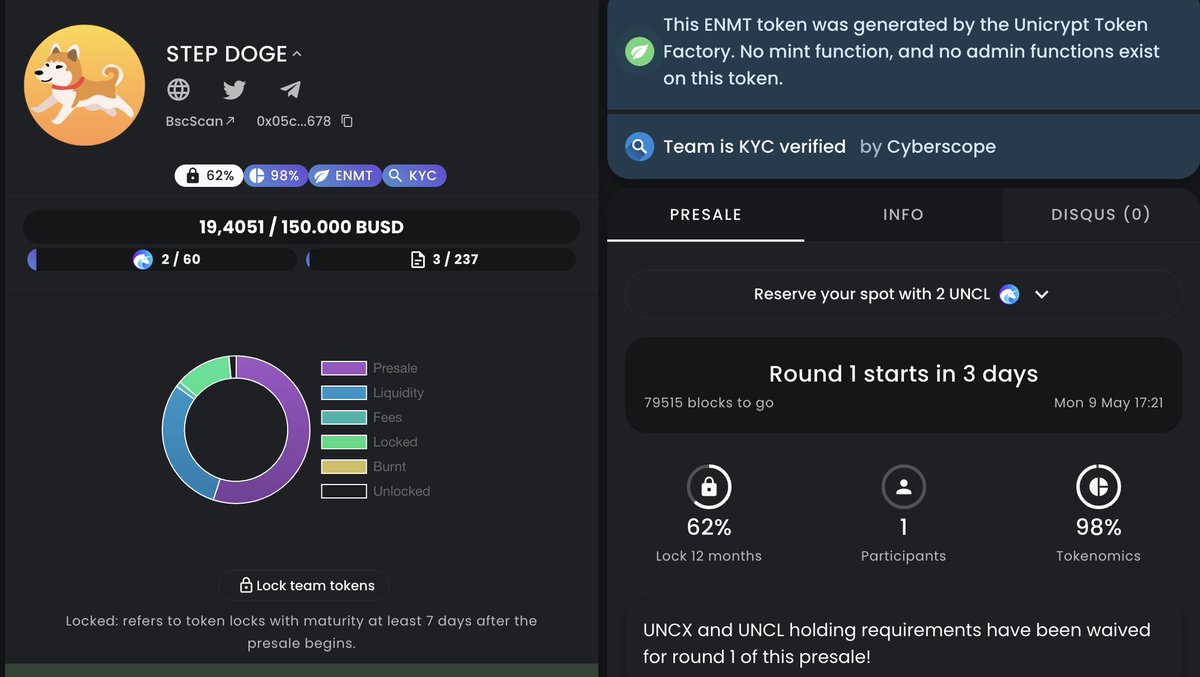The width and height of the screenshot is (1200, 677).
Task: Switch to the PRESALE tab
Action: pyautogui.click(x=705, y=214)
